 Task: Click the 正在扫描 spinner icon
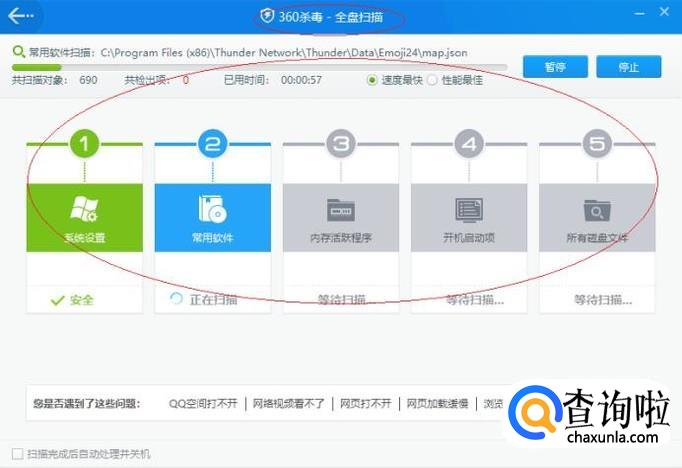176,298
